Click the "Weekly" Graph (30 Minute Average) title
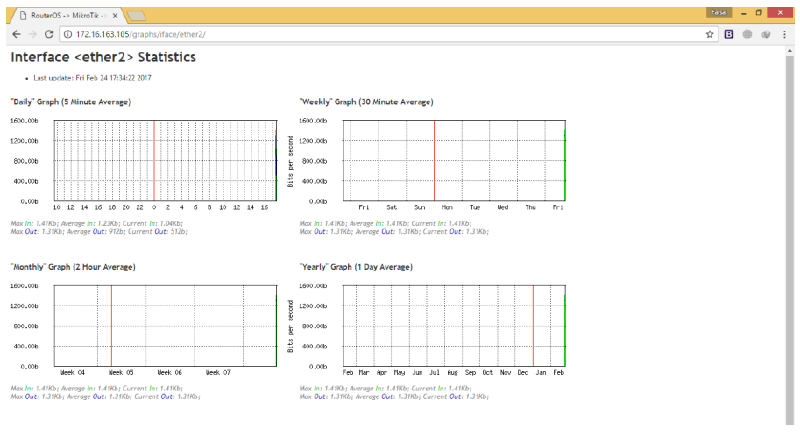Image resolution: width=800 pixels, height=442 pixels. pos(366,102)
